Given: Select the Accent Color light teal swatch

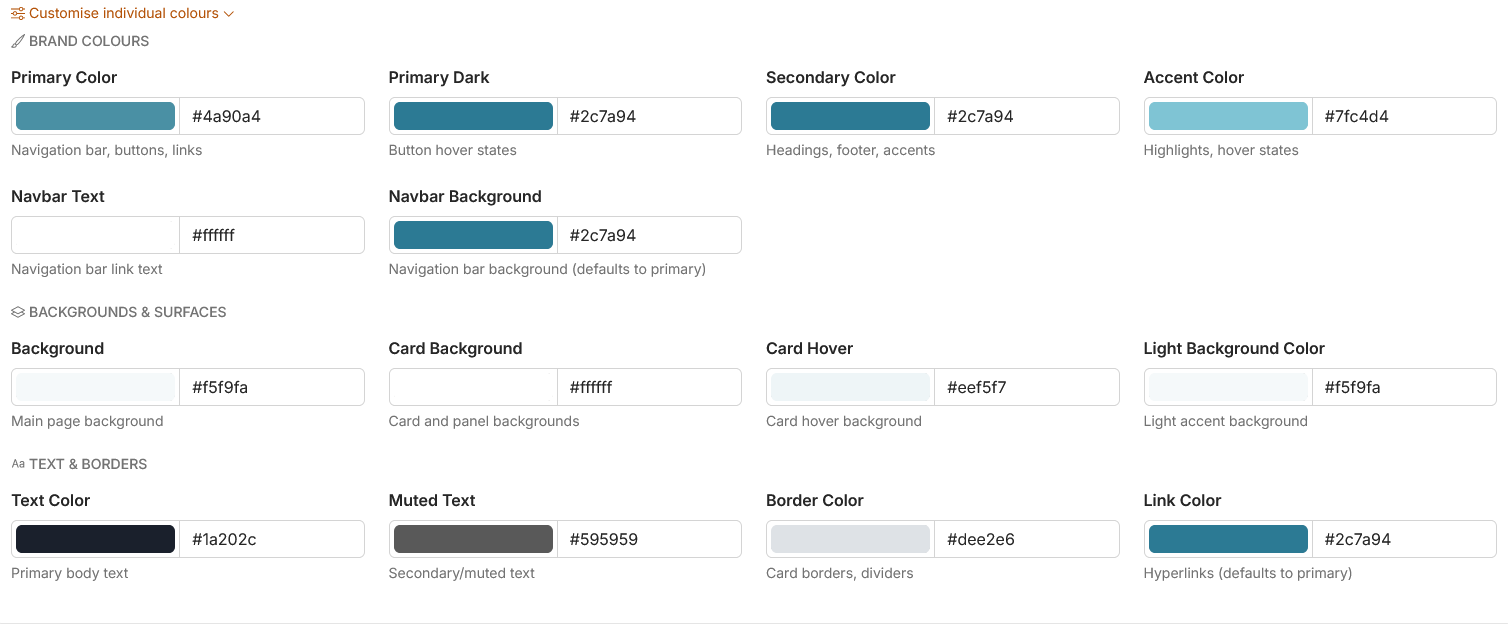Looking at the screenshot, I should [1227, 115].
